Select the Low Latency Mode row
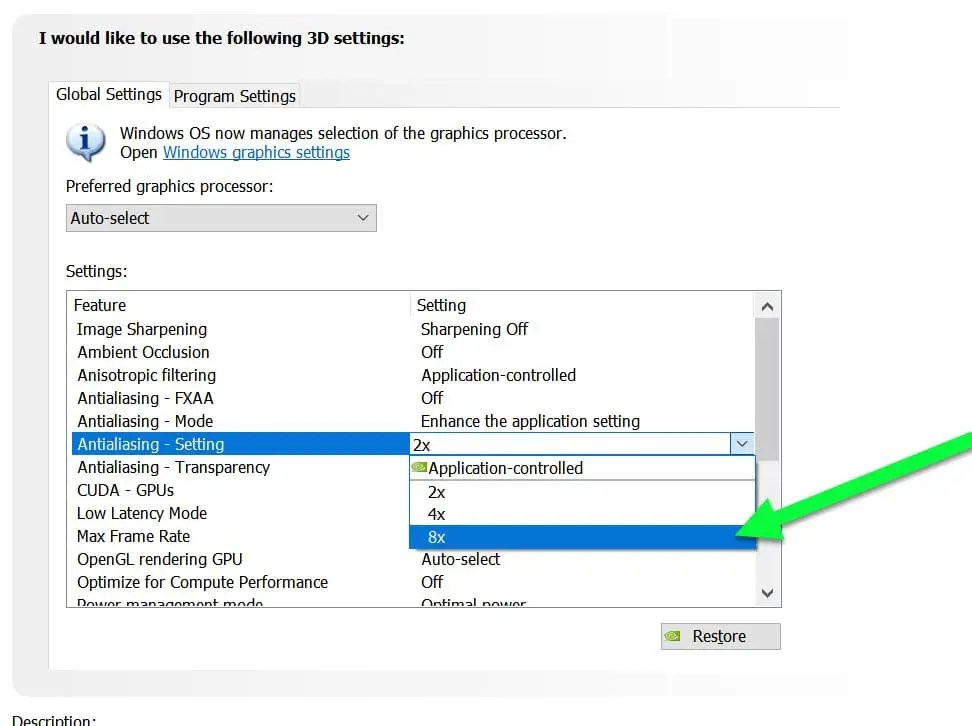The image size is (972, 726). click(241, 513)
